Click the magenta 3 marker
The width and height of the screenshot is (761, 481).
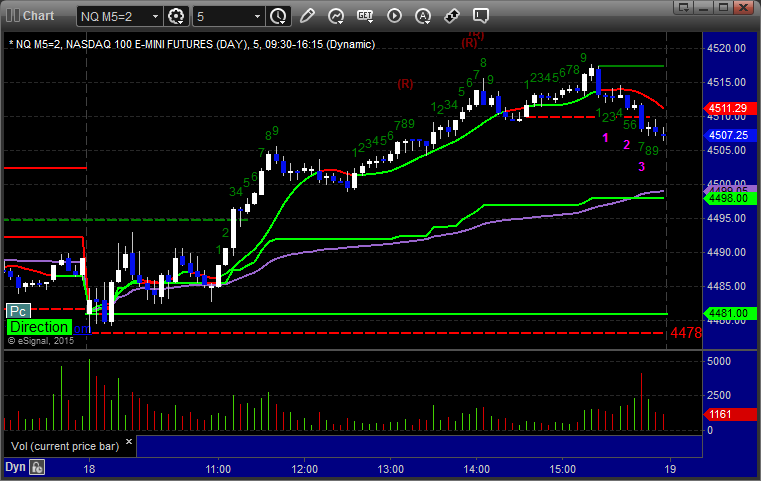642,166
